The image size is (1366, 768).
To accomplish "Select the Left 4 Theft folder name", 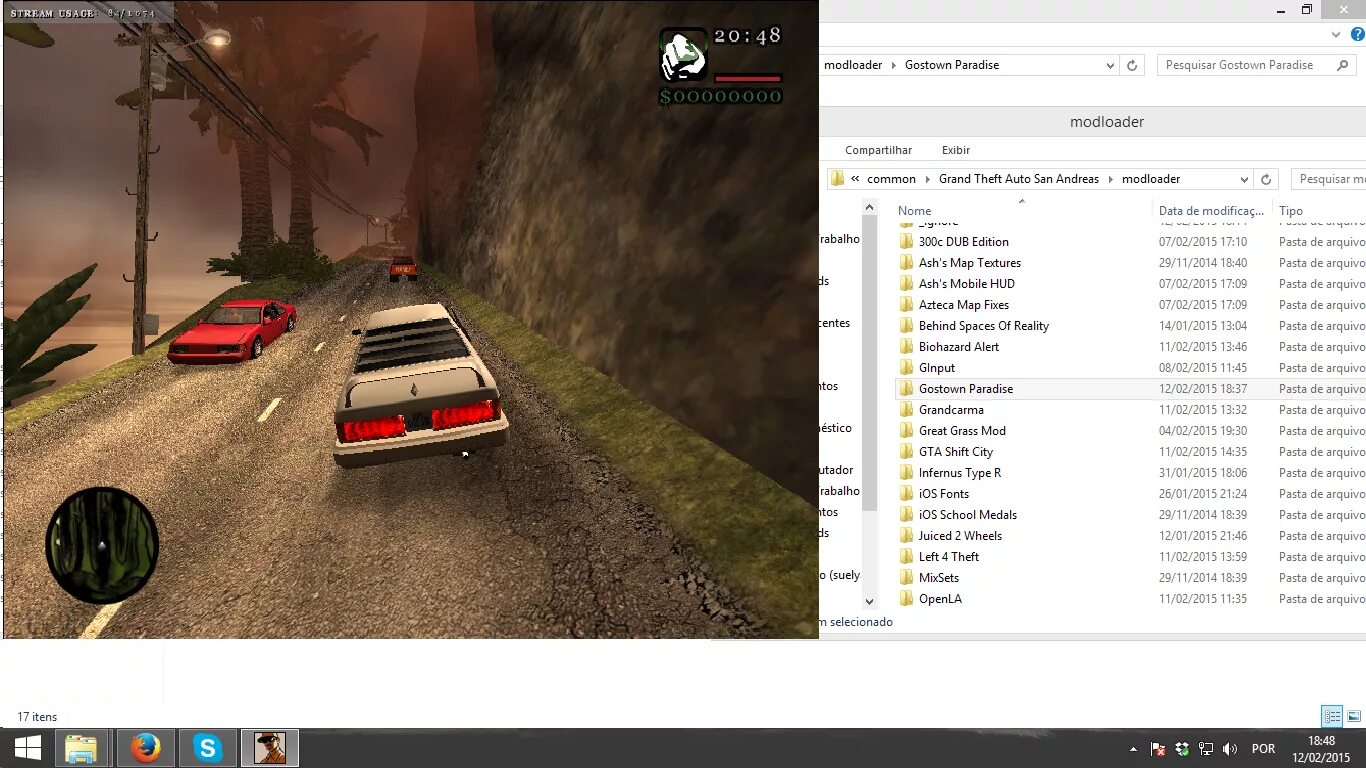I will [949, 557].
